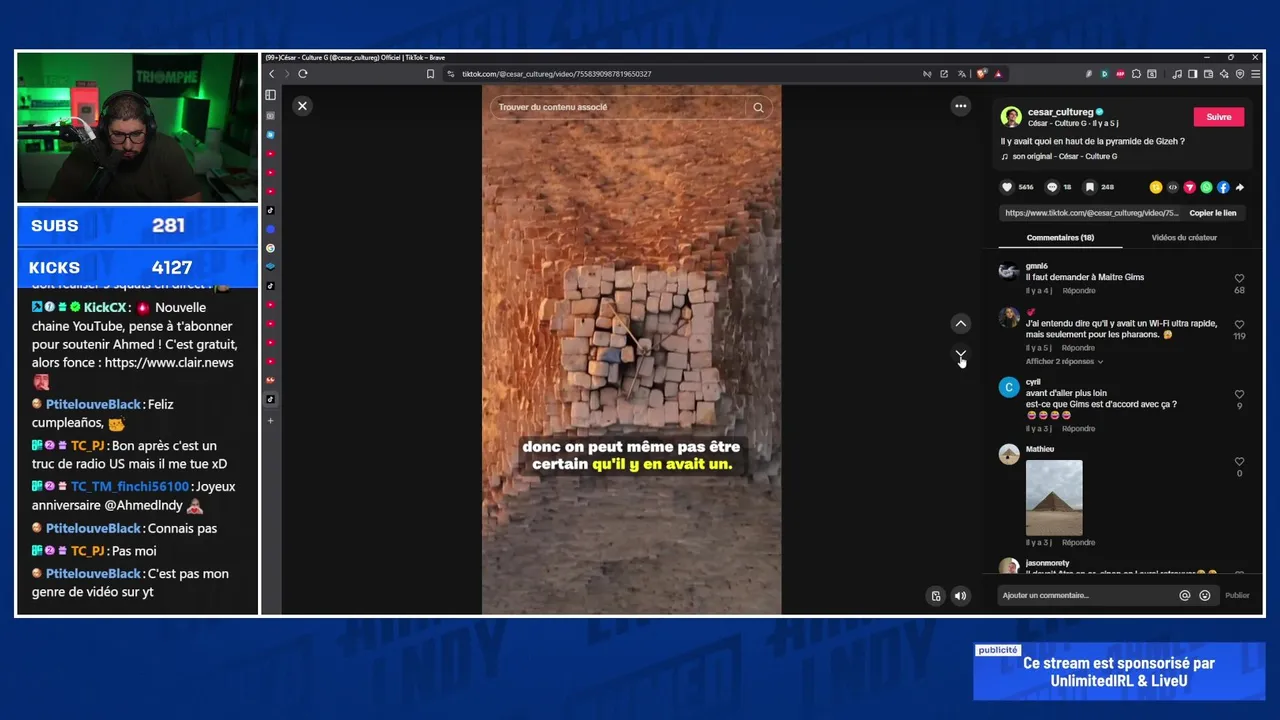Open the Brave Wallet icon
Screen dimensions: 1280x720
click(1208, 74)
